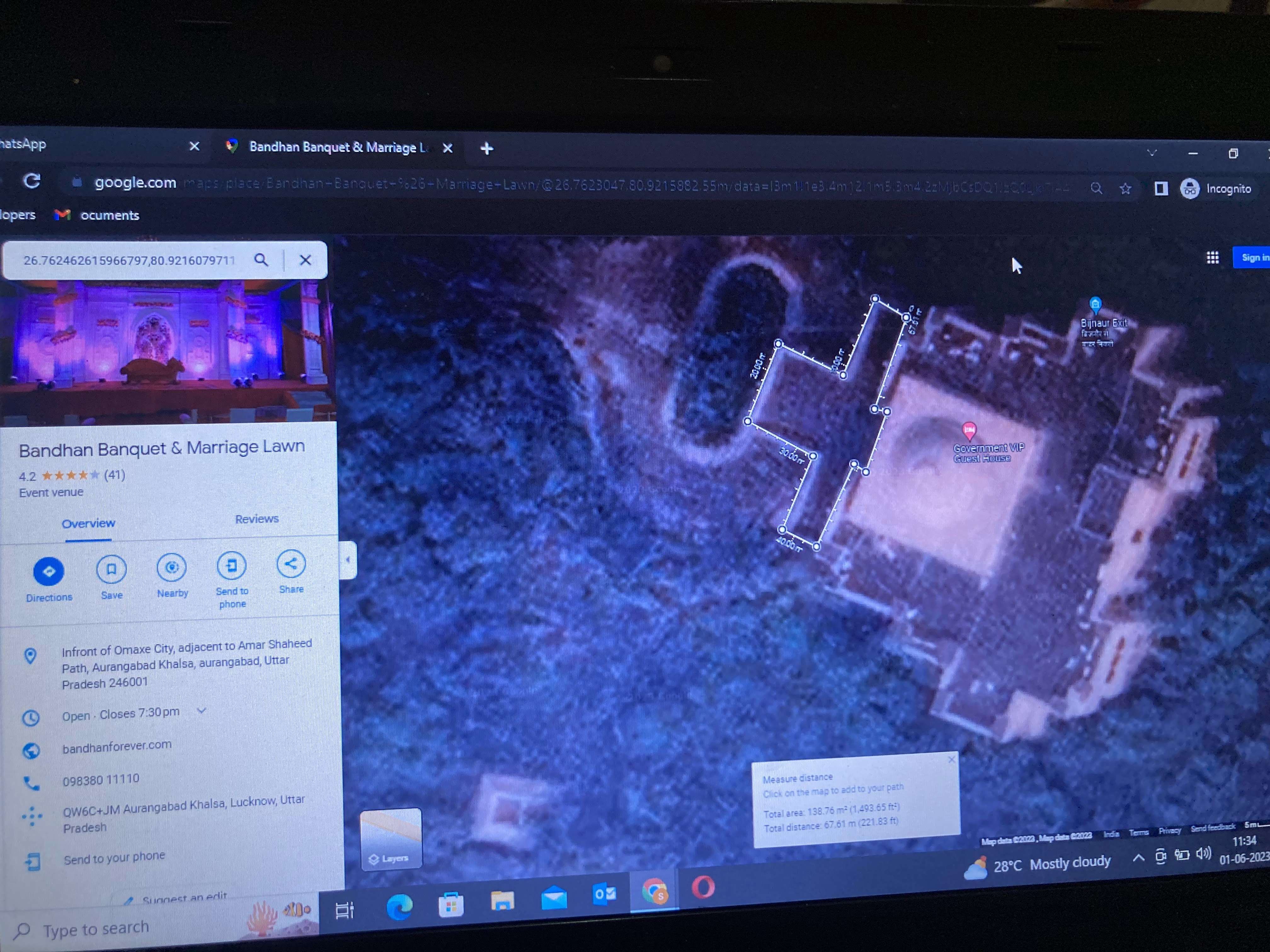Open the Overview tab
This screenshot has width=1270, height=952.
point(89,523)
